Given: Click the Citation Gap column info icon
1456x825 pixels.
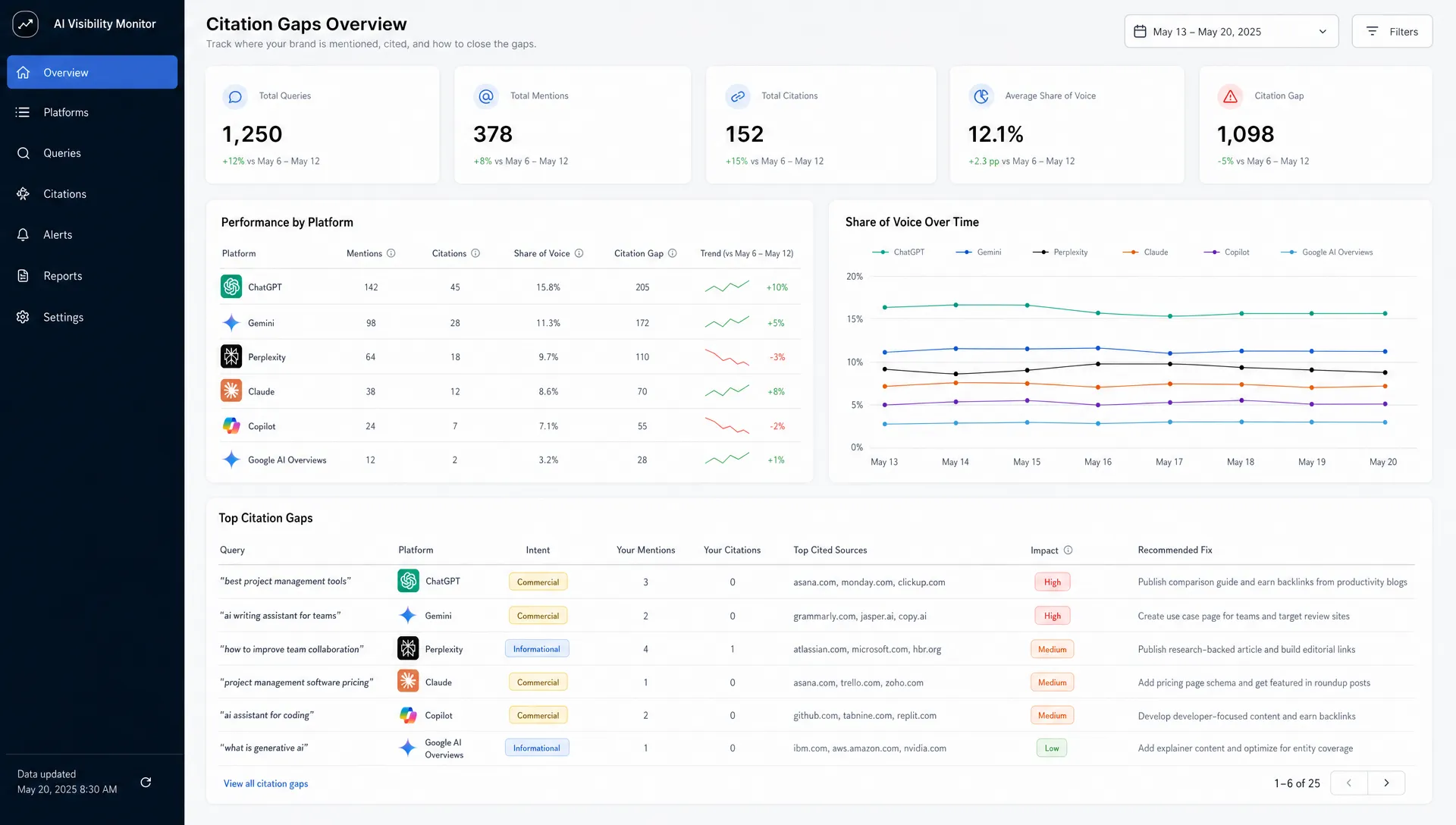Looking at the screenshot, I should coord(673,253).
